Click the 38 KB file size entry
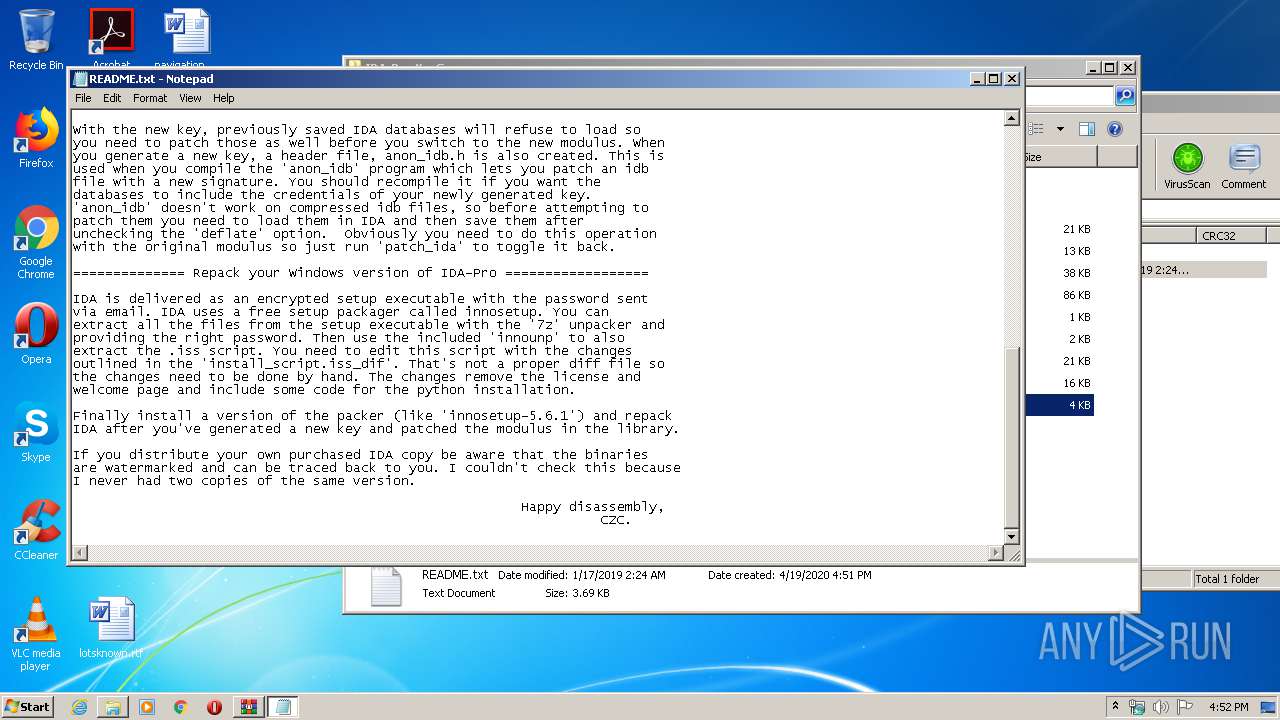The image size is (1280, 720). coord(1076,273)
